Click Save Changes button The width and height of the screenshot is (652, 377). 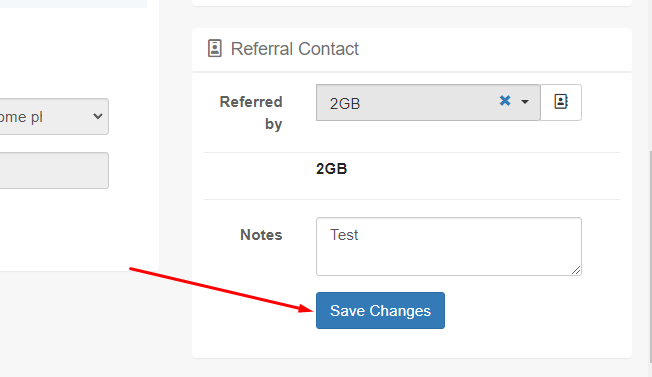(x=380, y=310)
